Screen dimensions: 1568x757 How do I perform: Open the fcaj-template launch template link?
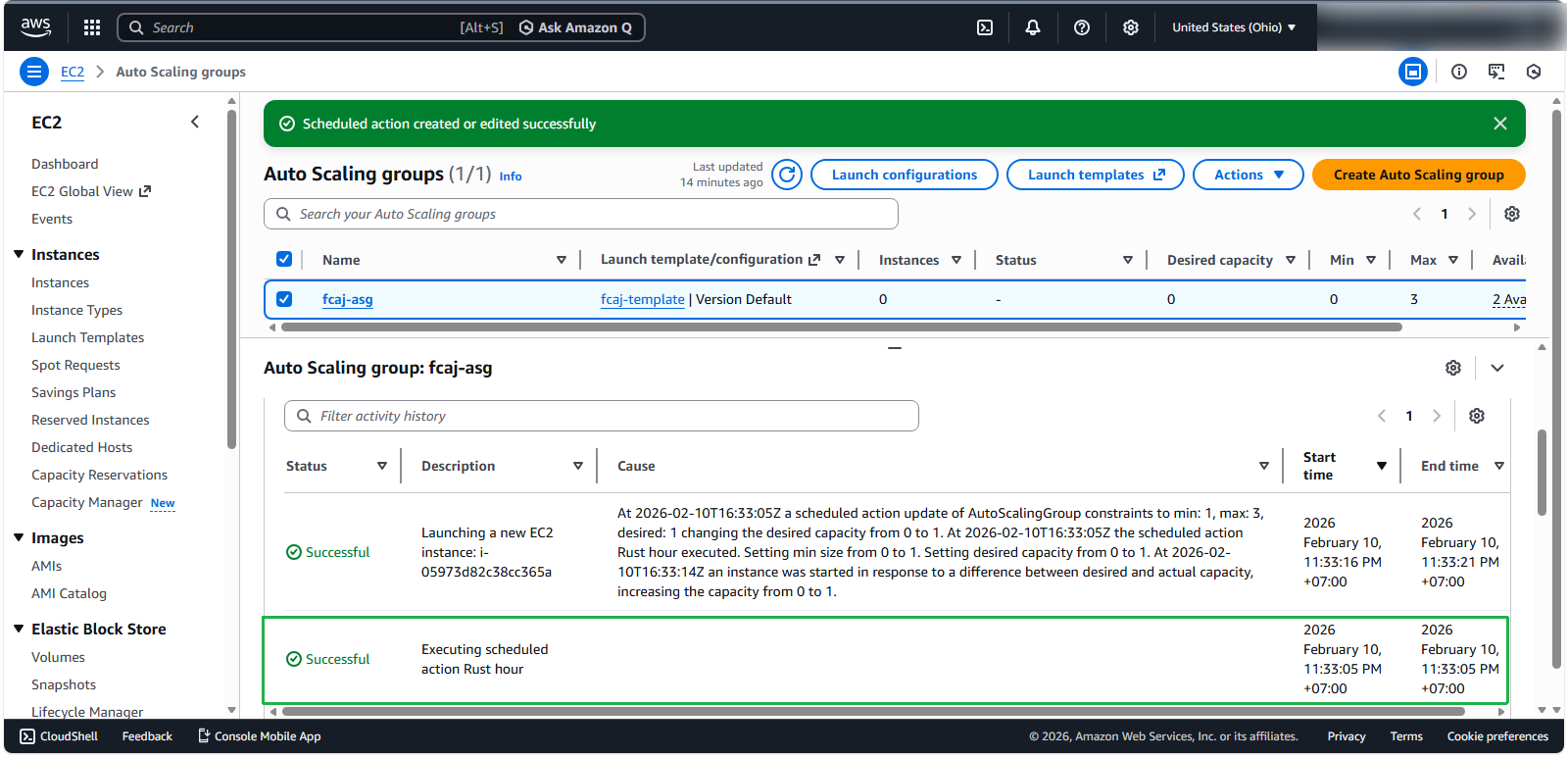(643, 299)
